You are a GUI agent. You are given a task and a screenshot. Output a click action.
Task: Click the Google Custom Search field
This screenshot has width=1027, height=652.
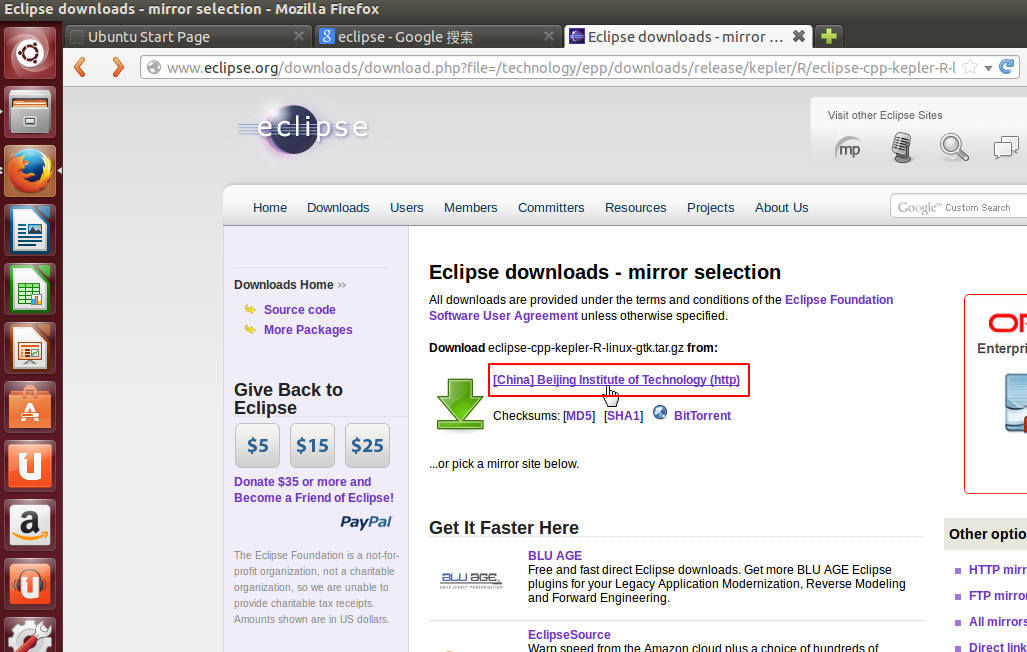click(x=959, y=207)
